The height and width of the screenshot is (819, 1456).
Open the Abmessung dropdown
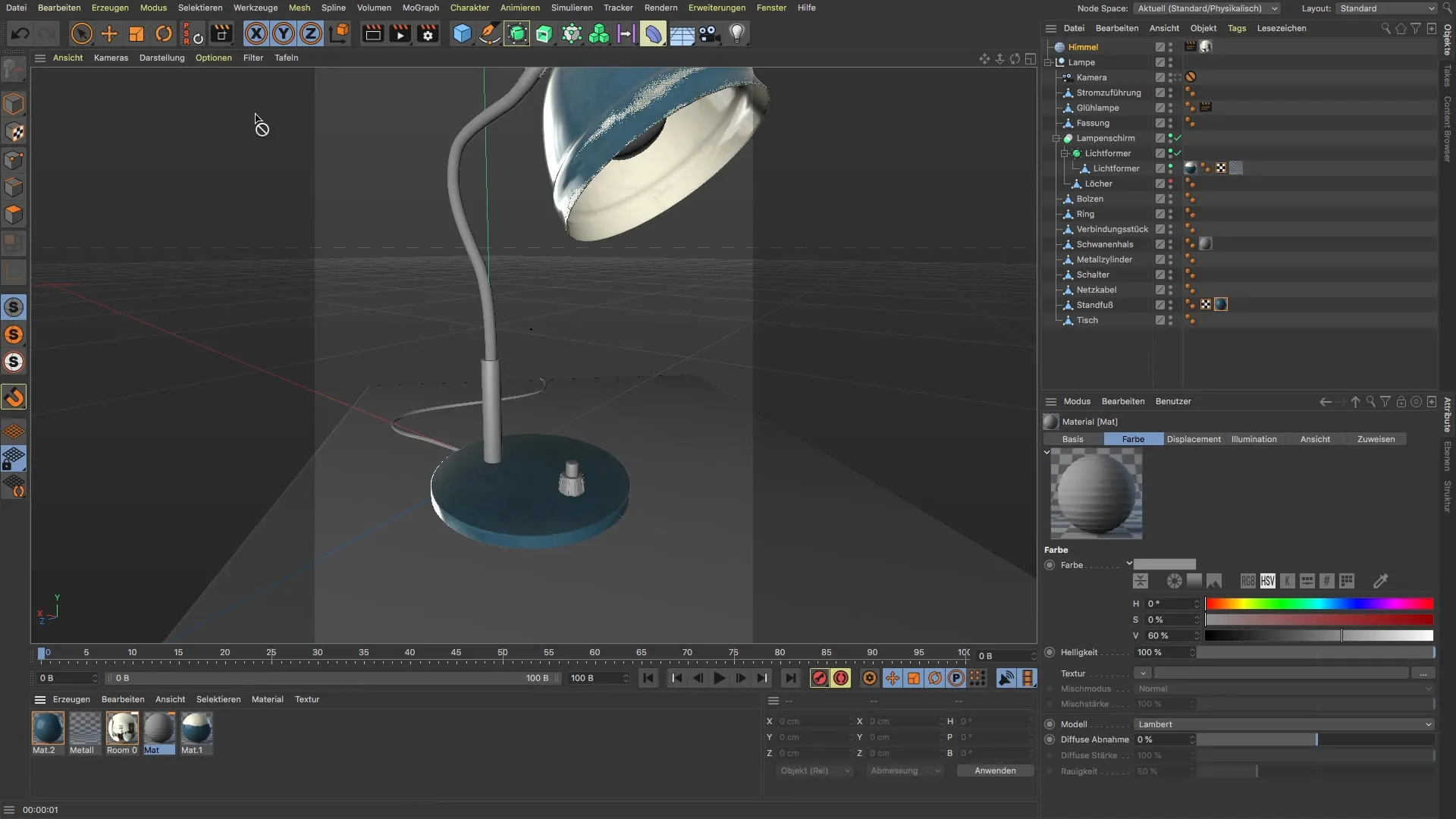click(x=905, y=770)
